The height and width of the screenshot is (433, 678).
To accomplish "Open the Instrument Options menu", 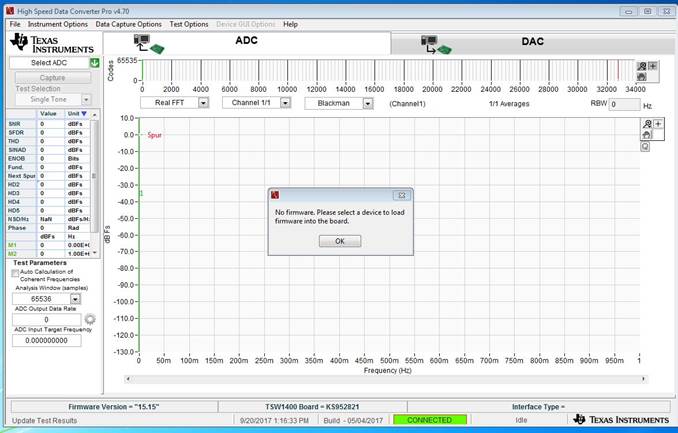I will pyautogui.click(x=58, y=24).
